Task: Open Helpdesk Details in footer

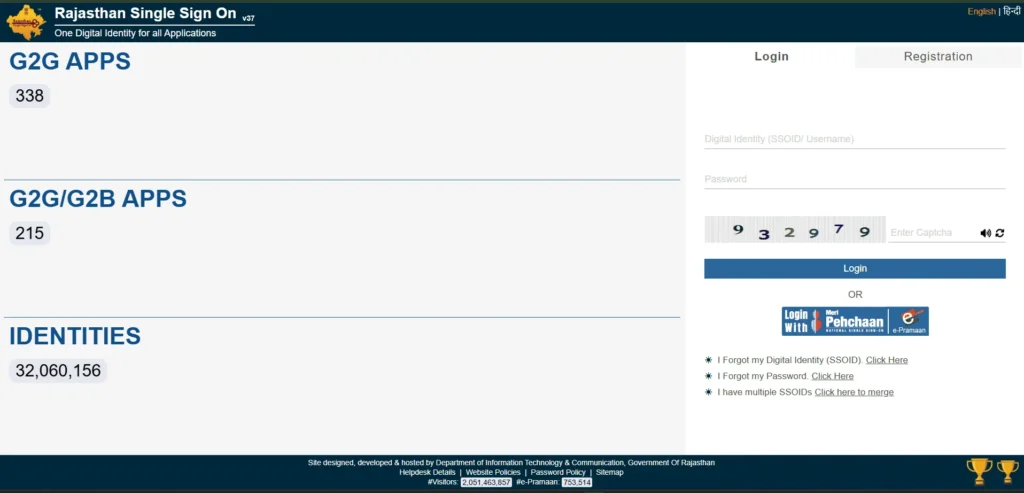Action: click(427, 472)
